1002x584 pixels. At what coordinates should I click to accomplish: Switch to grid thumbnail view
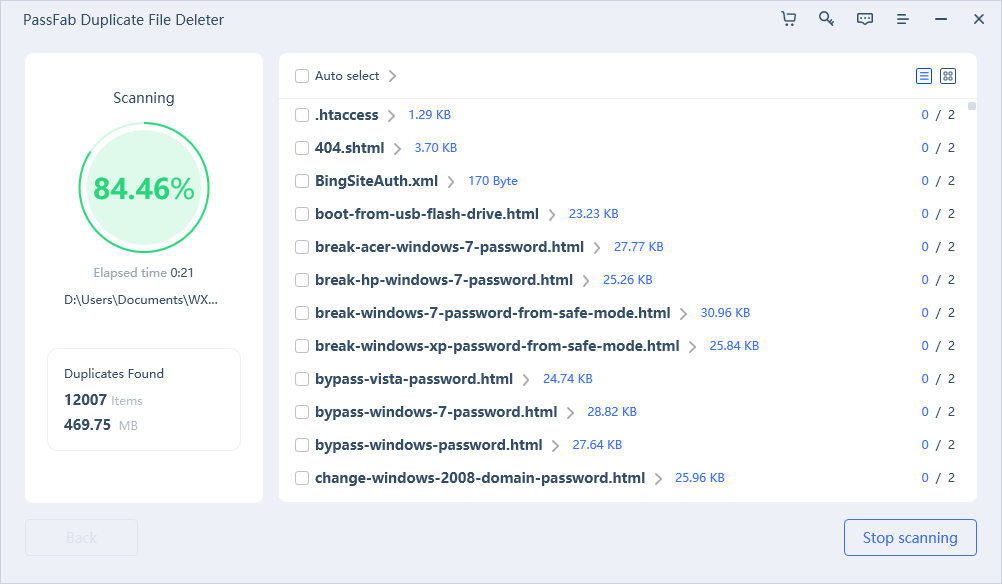coord(948,76)
